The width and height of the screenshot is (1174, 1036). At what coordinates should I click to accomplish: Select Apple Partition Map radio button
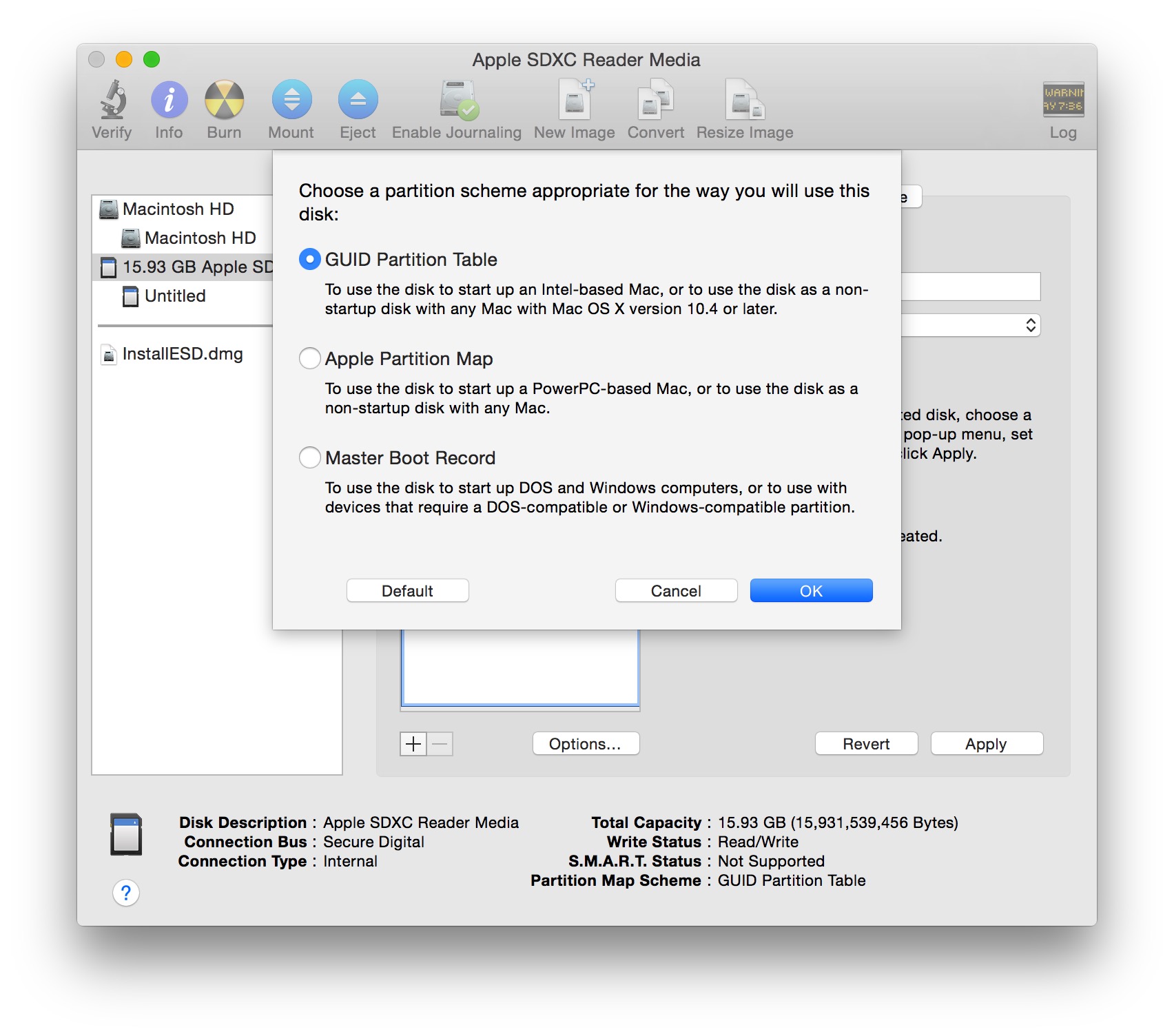[310, 359]
